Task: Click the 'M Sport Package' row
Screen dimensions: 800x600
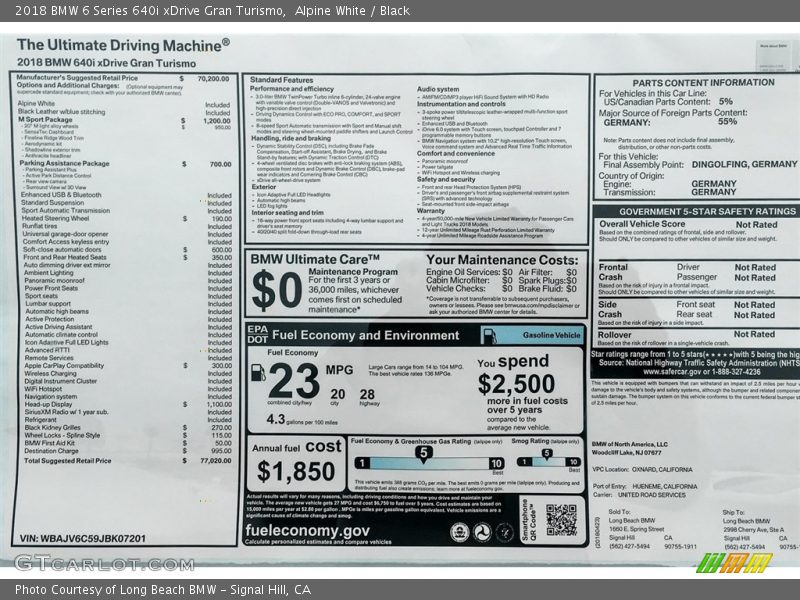Action: [x=124, y=120]
